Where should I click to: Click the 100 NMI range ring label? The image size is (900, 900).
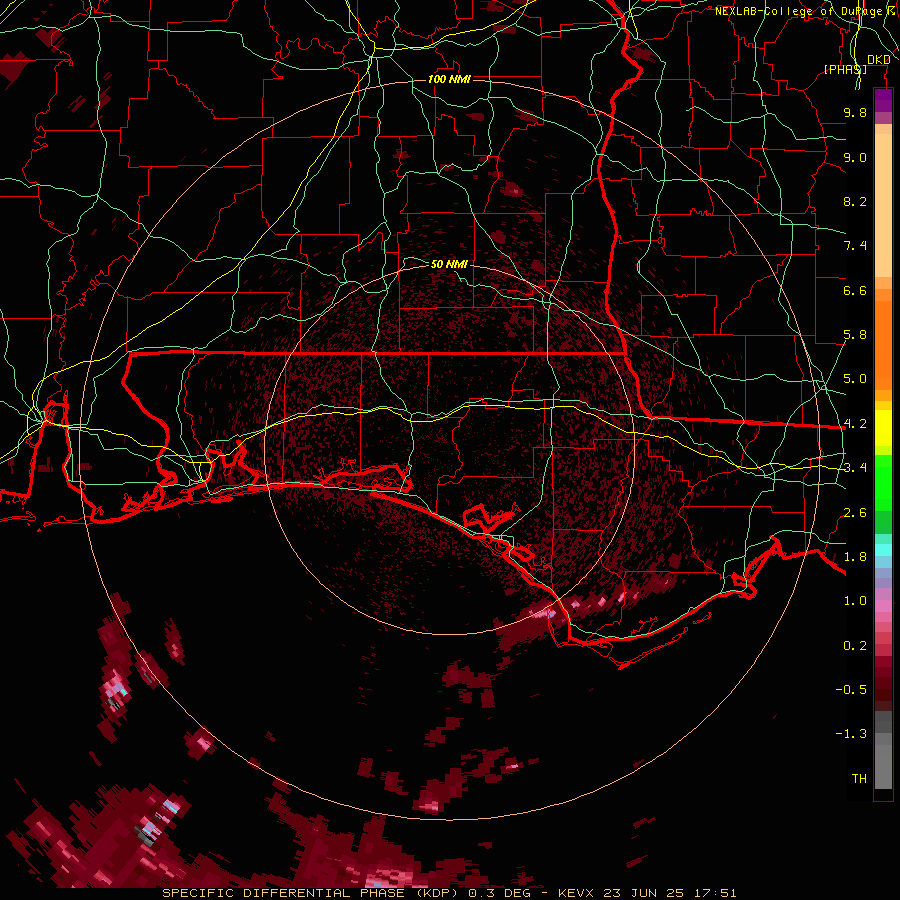coord(449,79)
